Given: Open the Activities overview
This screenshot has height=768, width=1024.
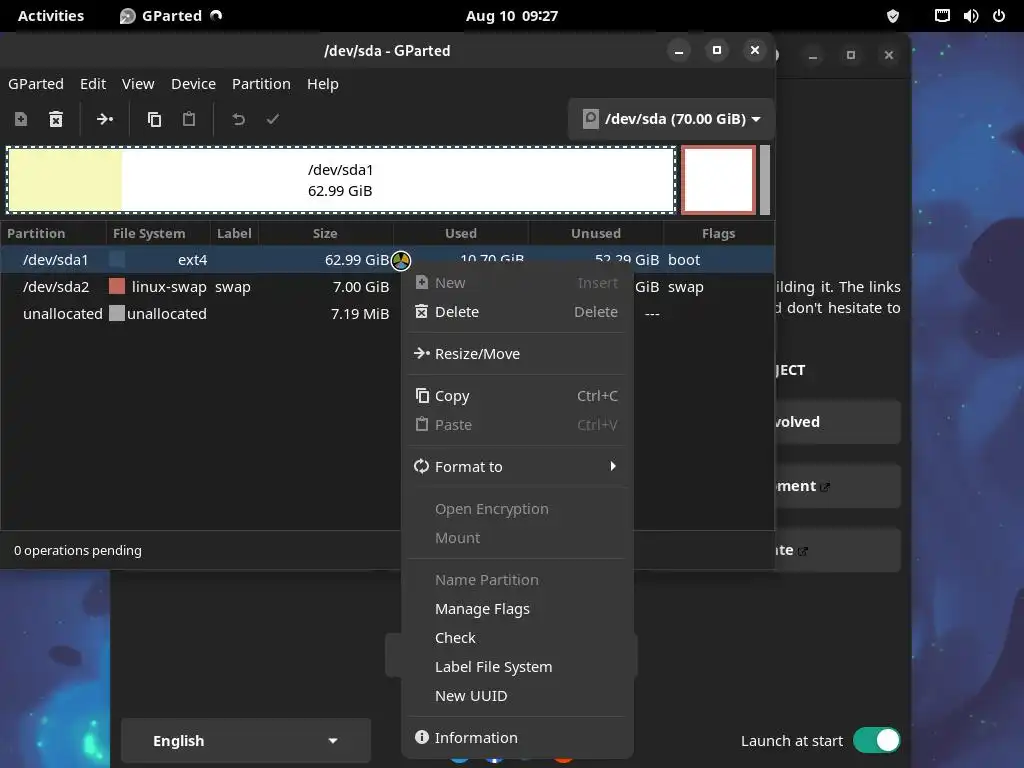Looking at the screenshot, I should pyautogui.click(x=51, y=16).
